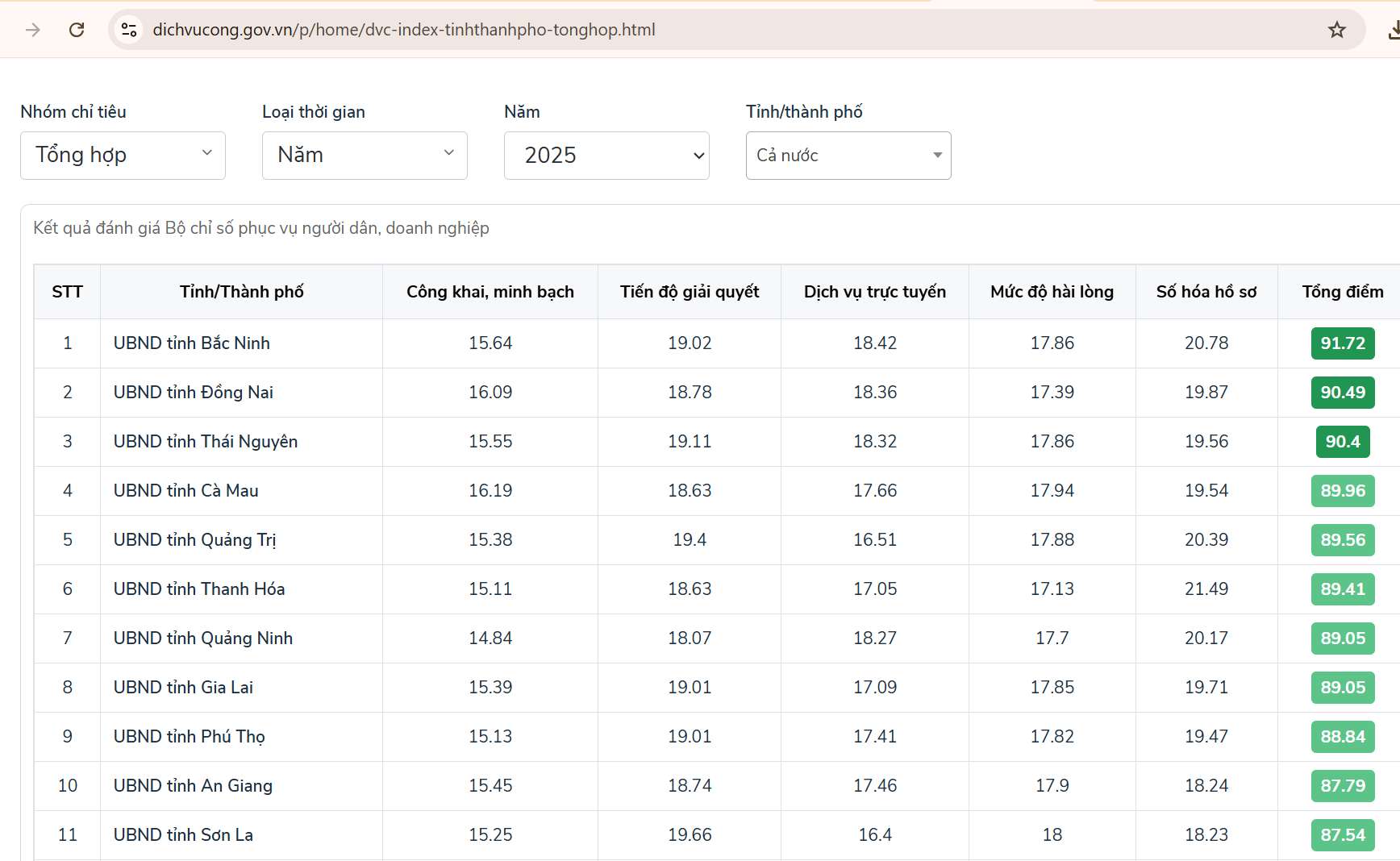Viewport: 1400px width, 861px height.
Task: Reload the page with refresh icon
Action: point(77,30)
